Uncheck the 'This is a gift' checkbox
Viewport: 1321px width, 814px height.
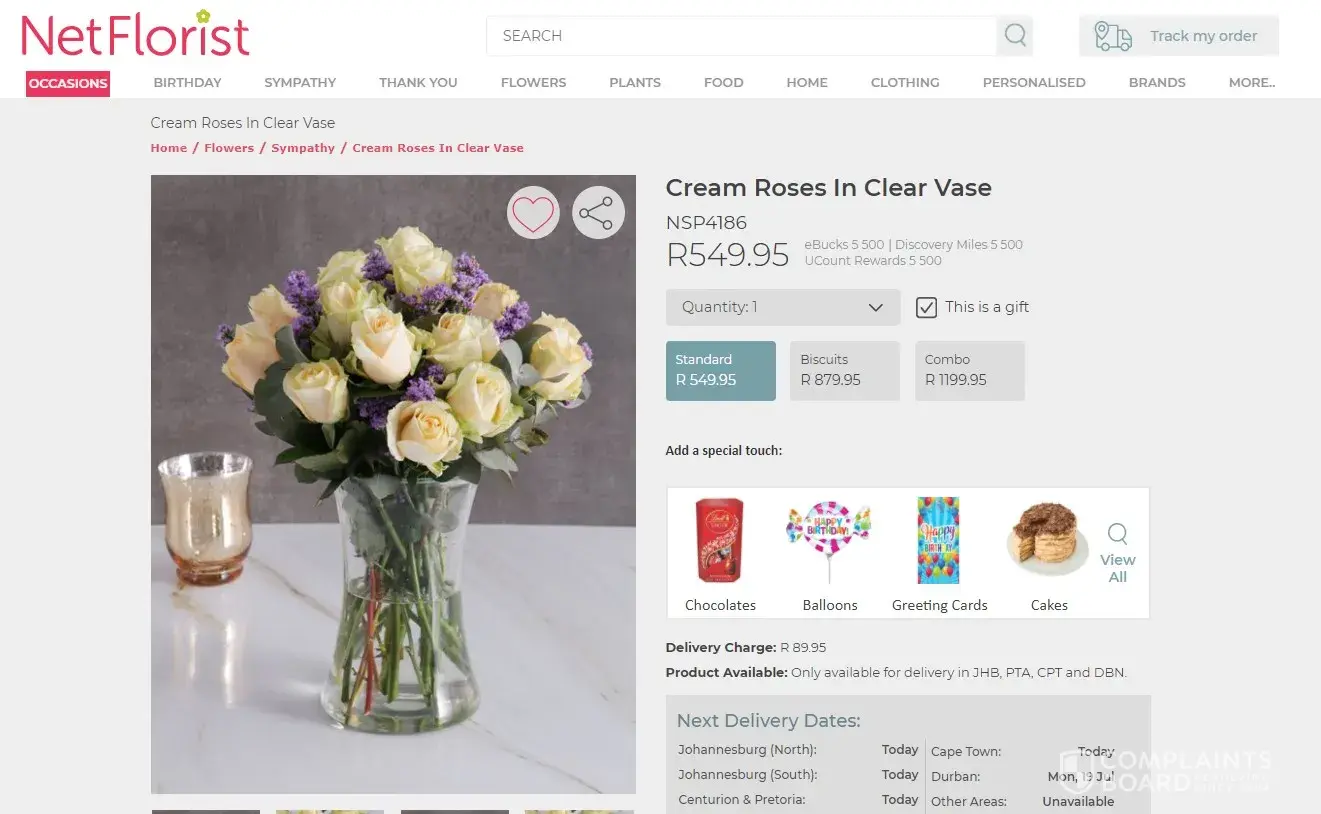926,307
